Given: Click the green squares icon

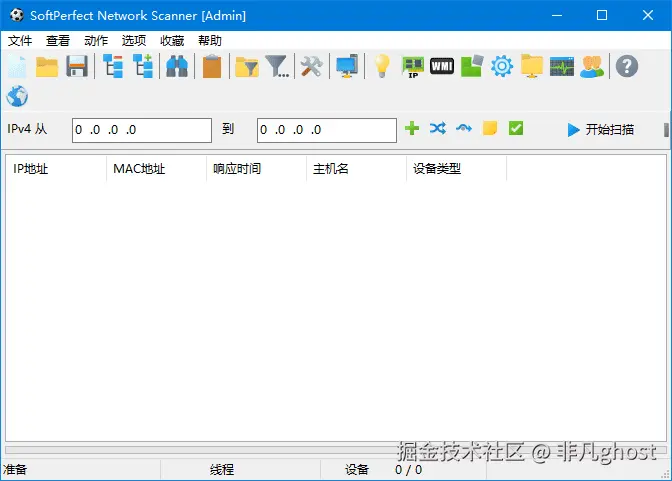Looking at the screenshot, I should tap(472, 66).
